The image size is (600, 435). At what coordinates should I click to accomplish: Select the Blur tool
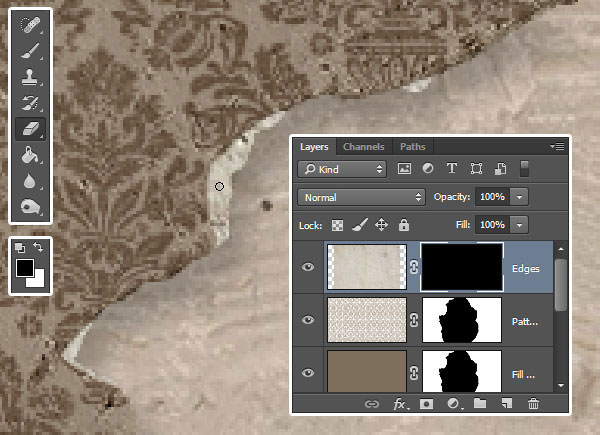(30, 182)
